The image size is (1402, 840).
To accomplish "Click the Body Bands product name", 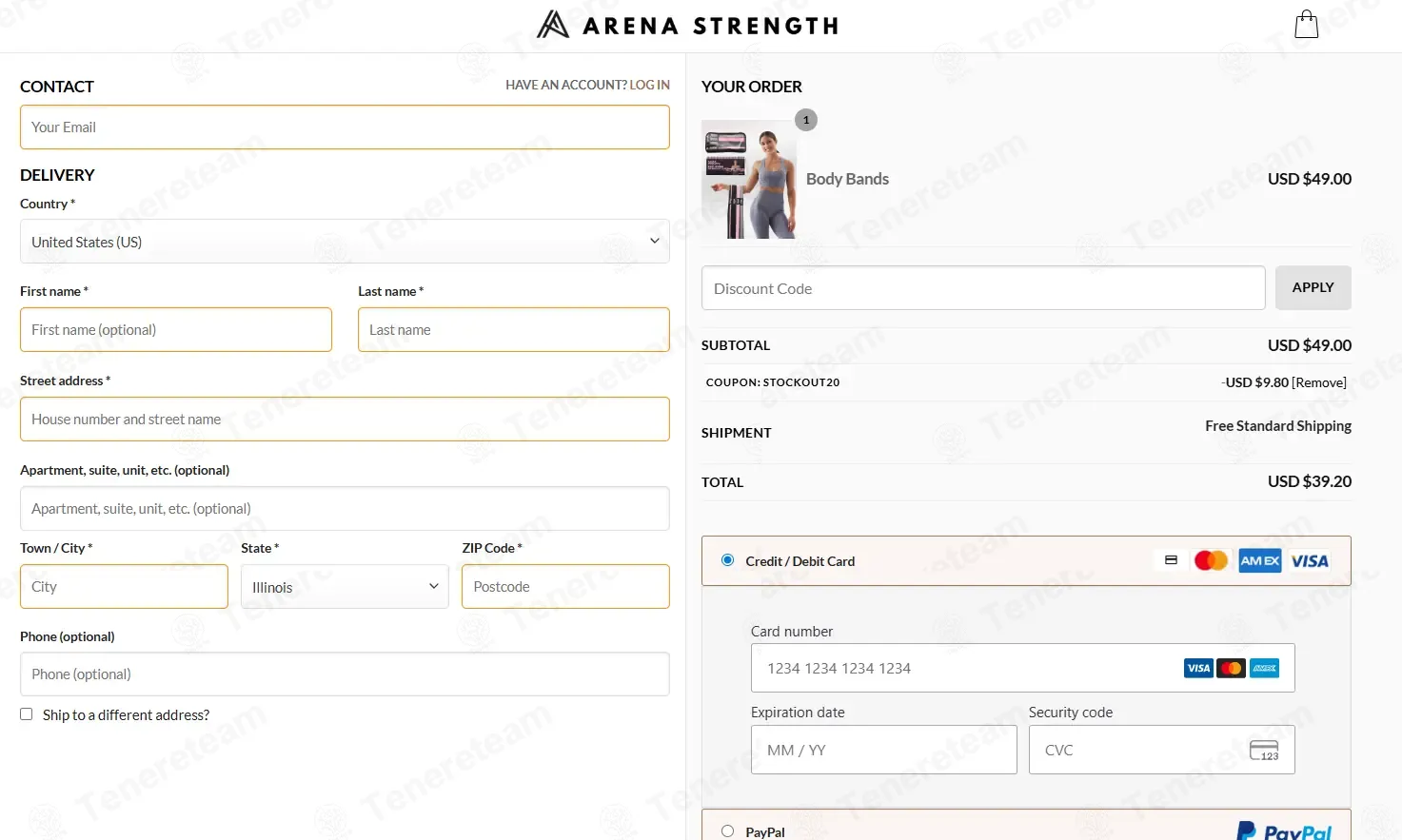I will (847, 179).
